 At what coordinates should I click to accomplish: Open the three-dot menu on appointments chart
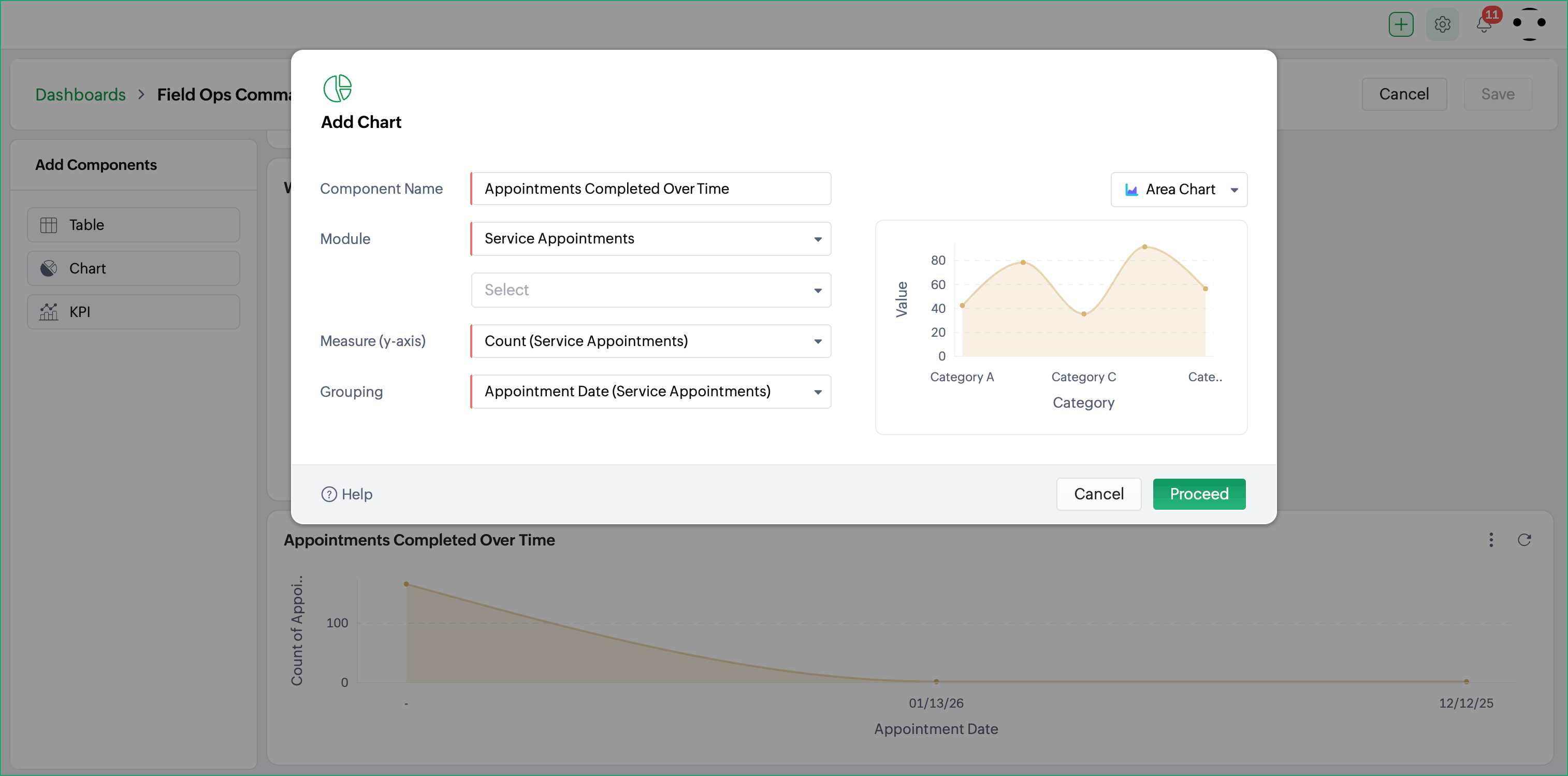click(x=1491, y=540)
